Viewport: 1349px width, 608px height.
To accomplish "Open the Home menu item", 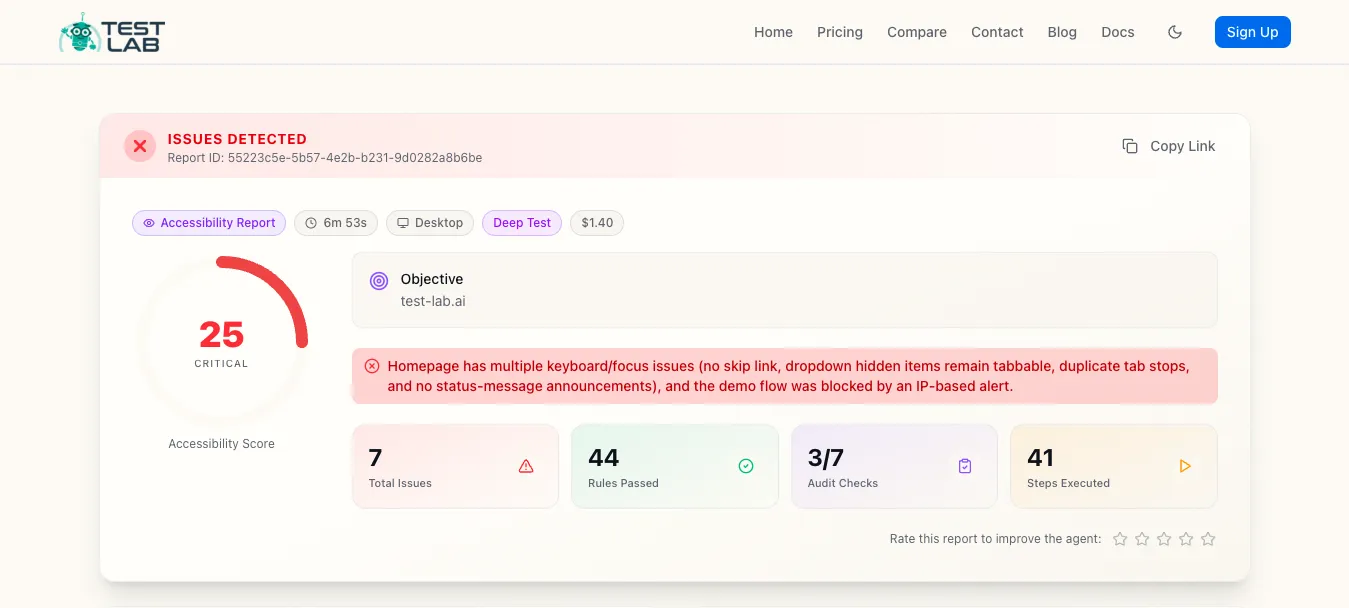I will (773, 32).
